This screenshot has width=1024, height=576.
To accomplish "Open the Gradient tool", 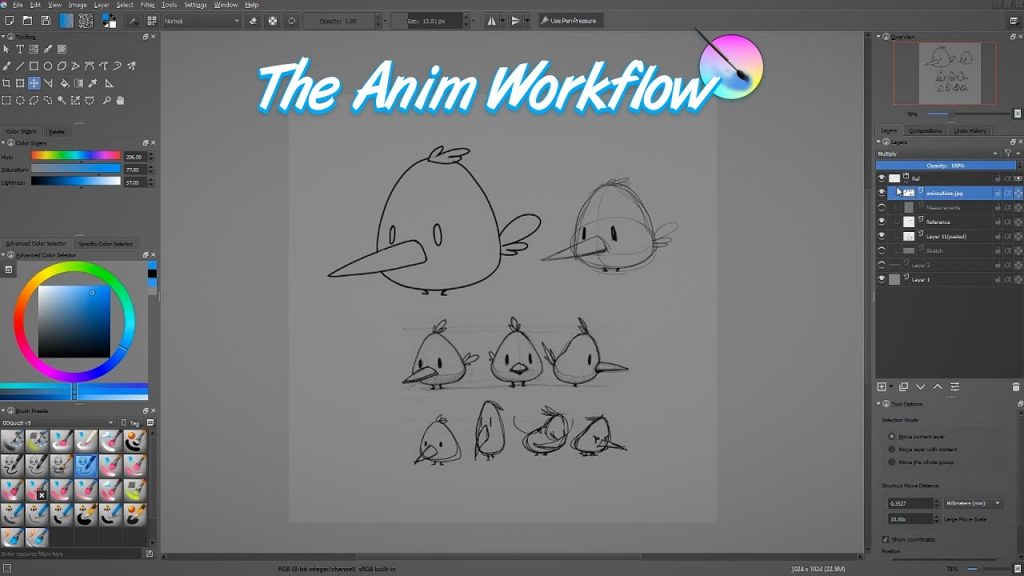I will click(x=79, y=83).
